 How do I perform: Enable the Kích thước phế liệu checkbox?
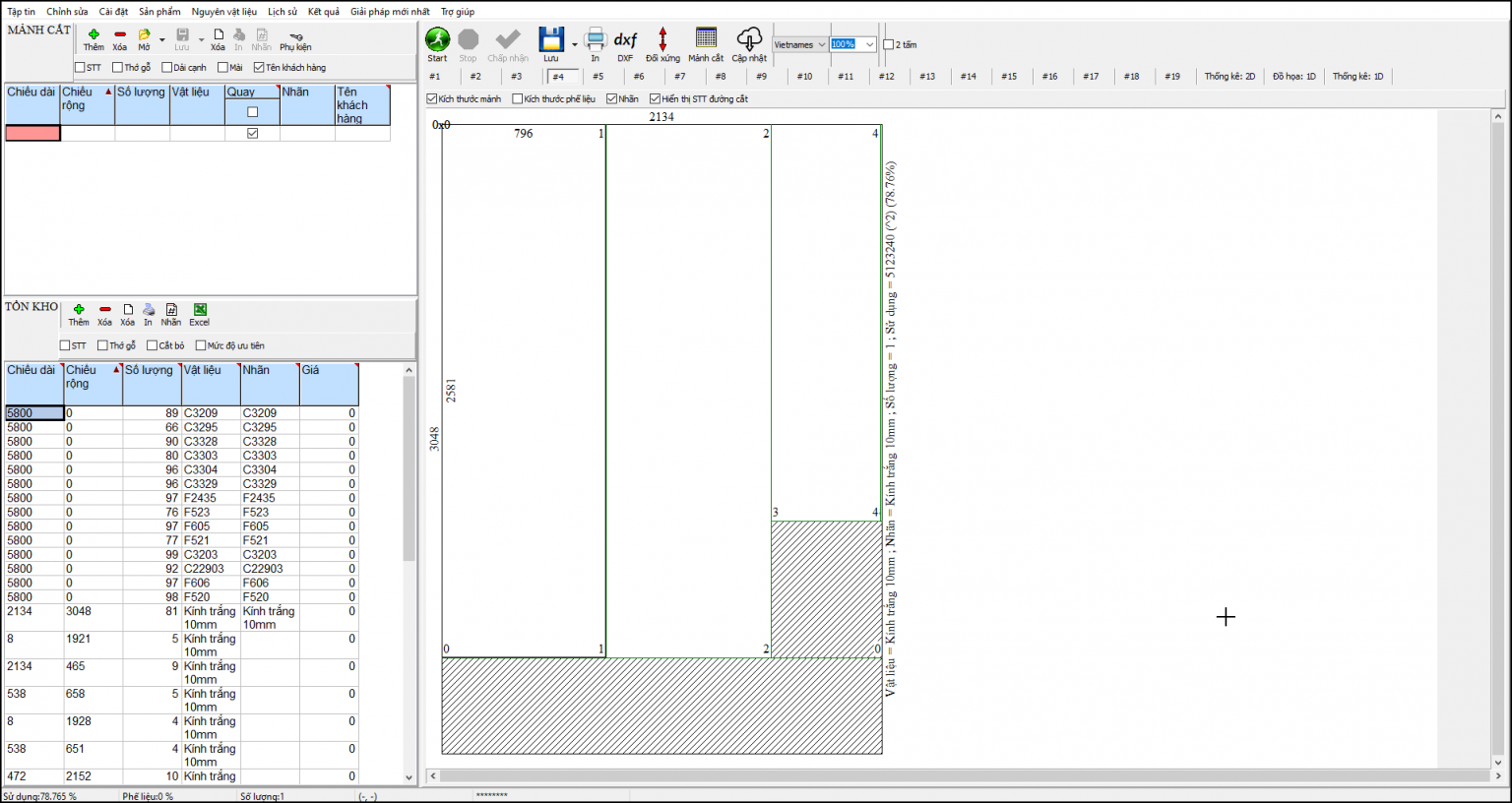[x=518, y=99]
